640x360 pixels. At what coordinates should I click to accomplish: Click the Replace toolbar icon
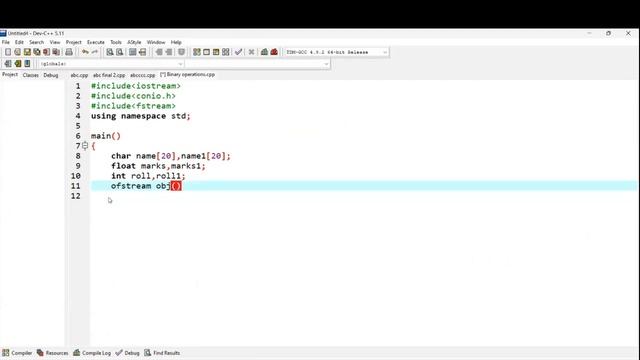click(120, 52)
